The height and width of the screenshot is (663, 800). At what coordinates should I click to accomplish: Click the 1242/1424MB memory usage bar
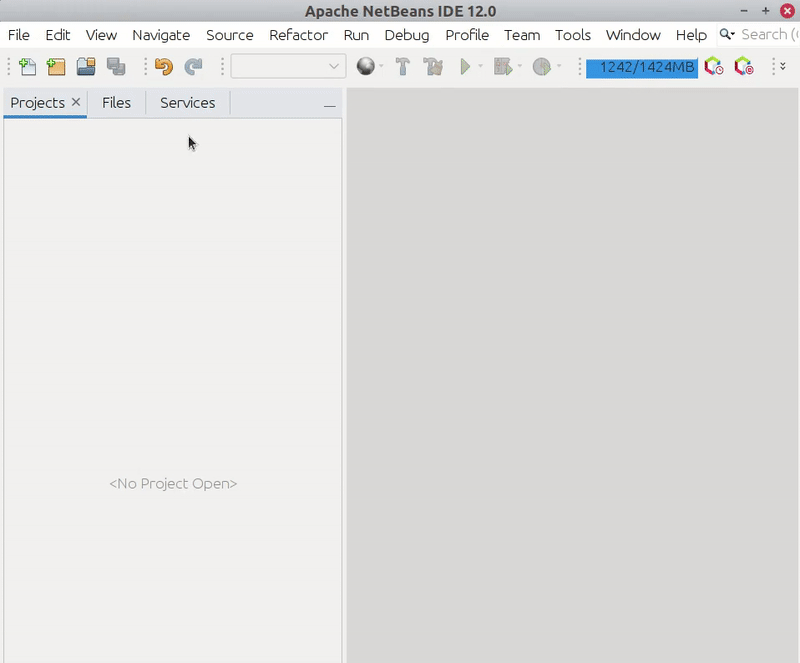642,68
